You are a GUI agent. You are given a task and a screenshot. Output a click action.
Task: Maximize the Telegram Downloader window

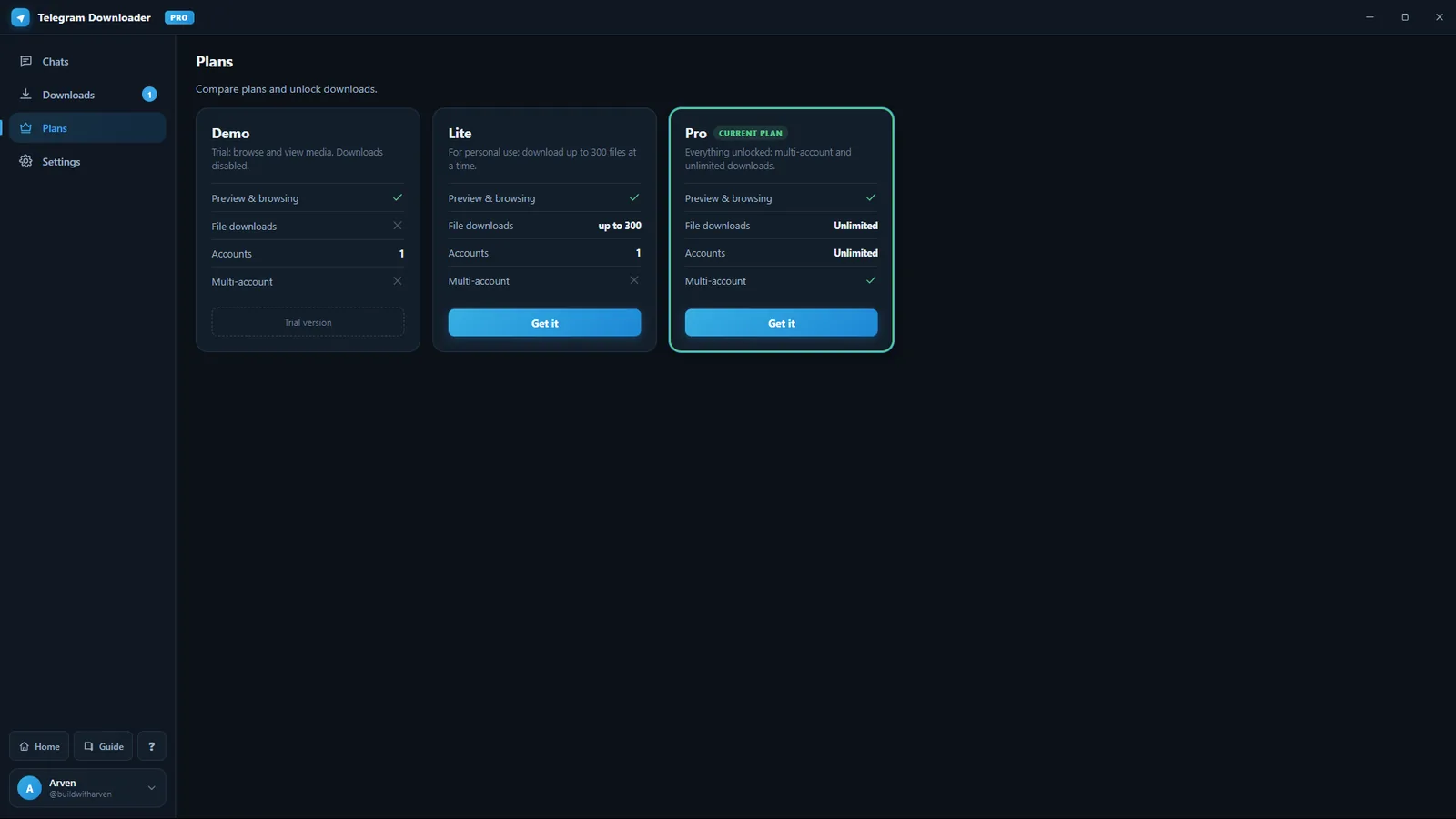[1405, 17]
